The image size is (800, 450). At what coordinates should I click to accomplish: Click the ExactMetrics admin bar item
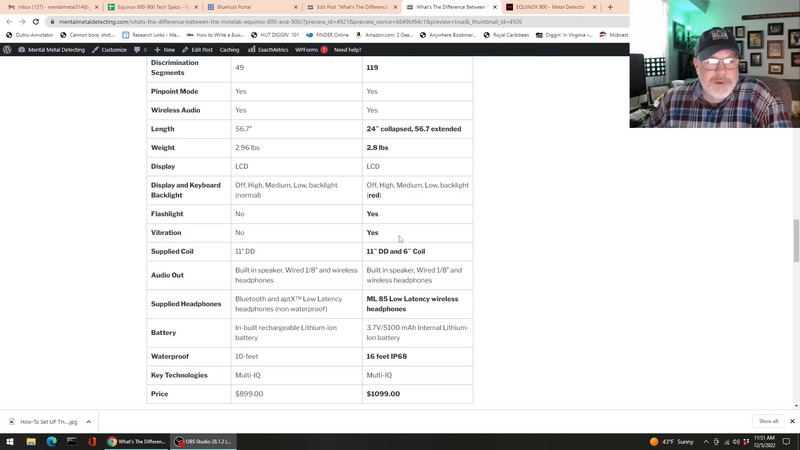pyautogui.click(x=270, y=49)
